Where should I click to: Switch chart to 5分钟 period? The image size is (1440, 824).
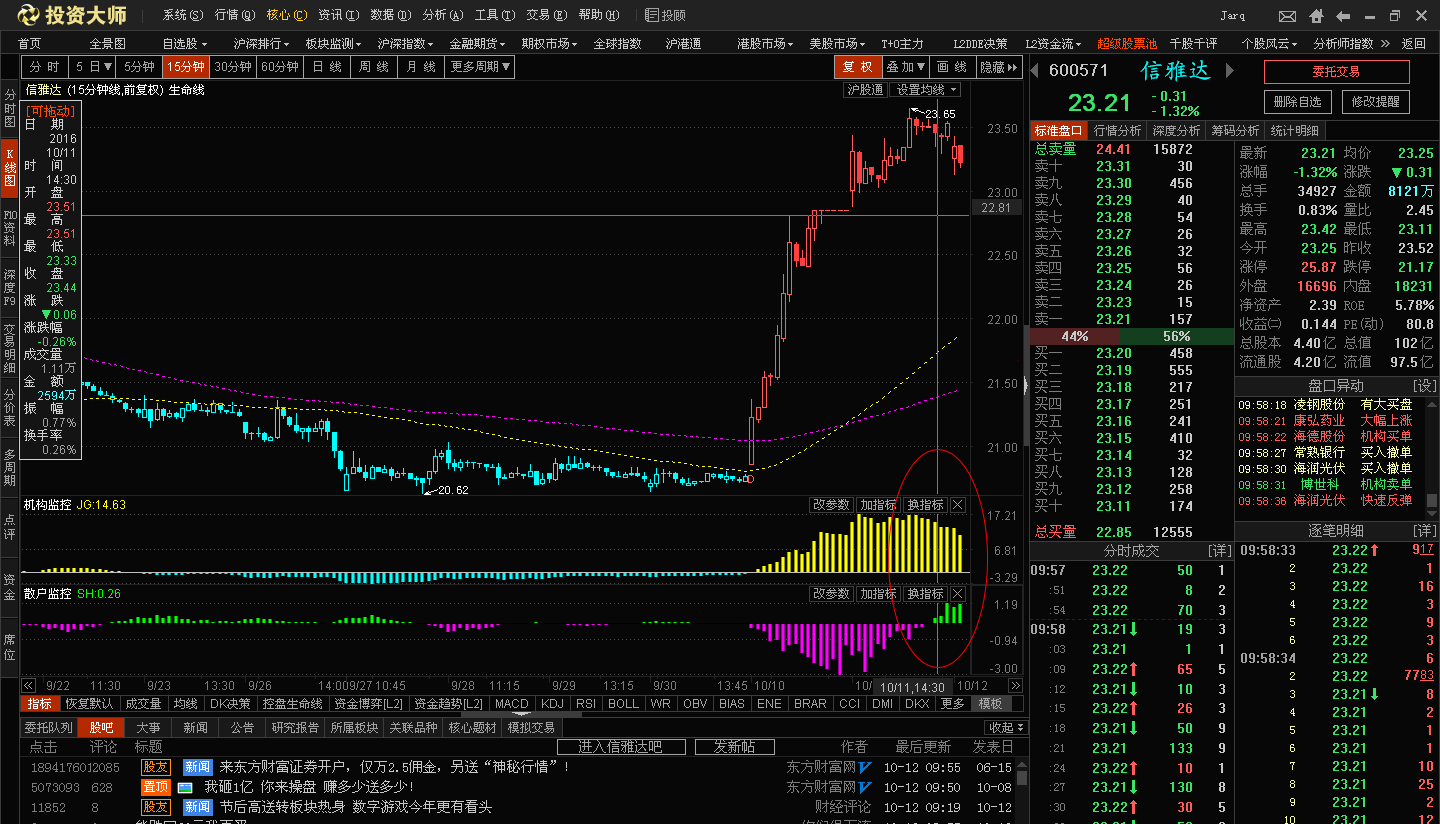pyautogui.click(x=139, y=67)
